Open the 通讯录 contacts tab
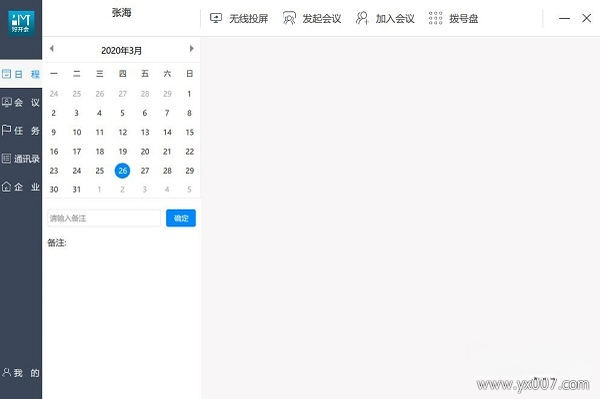The height and width of the screenshot is (399, 600). [x=21, y=159]
